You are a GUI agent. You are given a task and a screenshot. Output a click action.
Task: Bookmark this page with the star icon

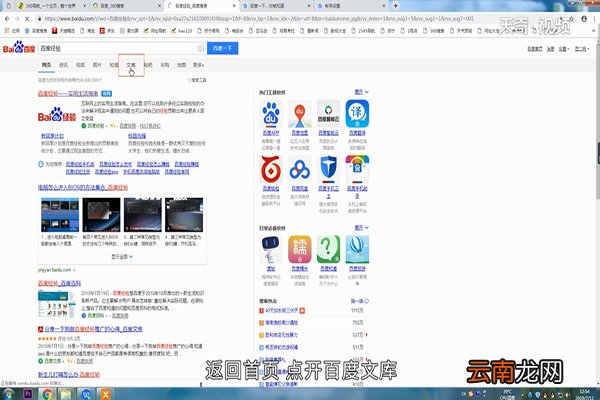click(x=571, y=19)
